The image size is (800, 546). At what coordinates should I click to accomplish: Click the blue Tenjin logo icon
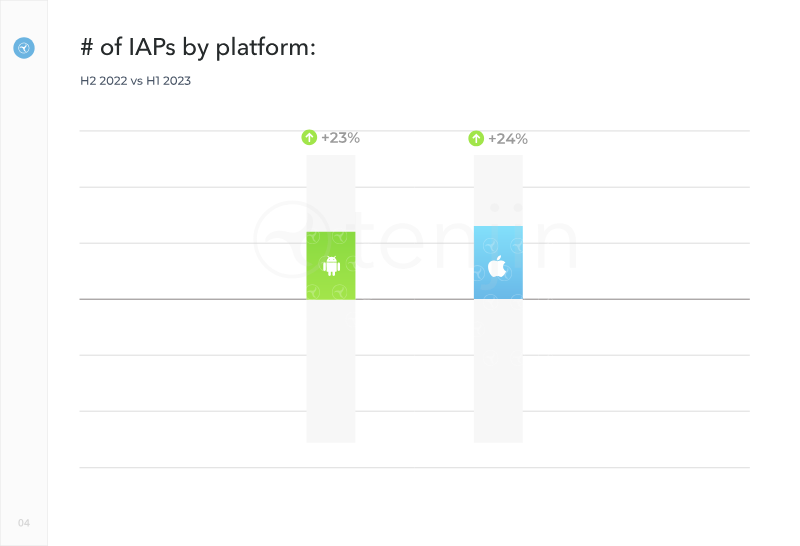point(24,48)
